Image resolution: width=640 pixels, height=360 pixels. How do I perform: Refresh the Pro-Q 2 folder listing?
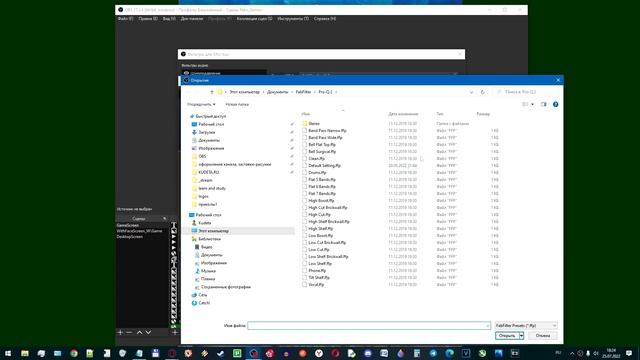coord(482,92)
